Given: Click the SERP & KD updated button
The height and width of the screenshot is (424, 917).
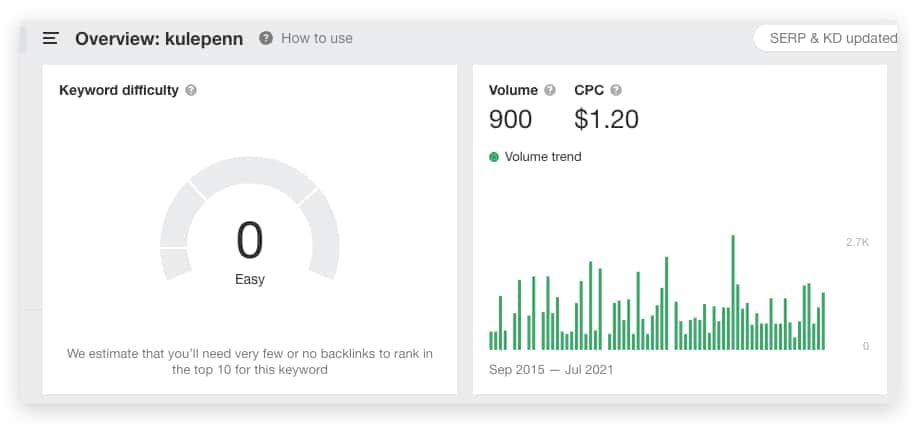Looking at the screenshot, I should 826,38.
